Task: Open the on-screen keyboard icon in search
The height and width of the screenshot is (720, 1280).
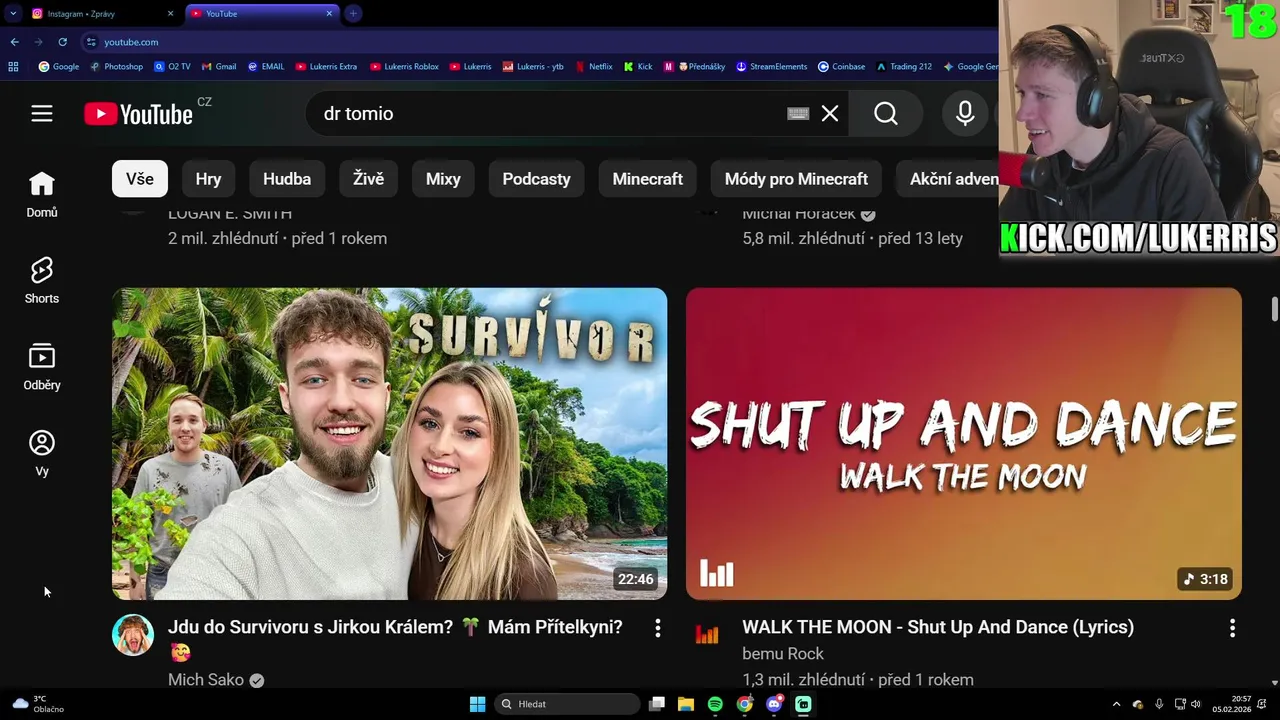Action: pos(798,114)
